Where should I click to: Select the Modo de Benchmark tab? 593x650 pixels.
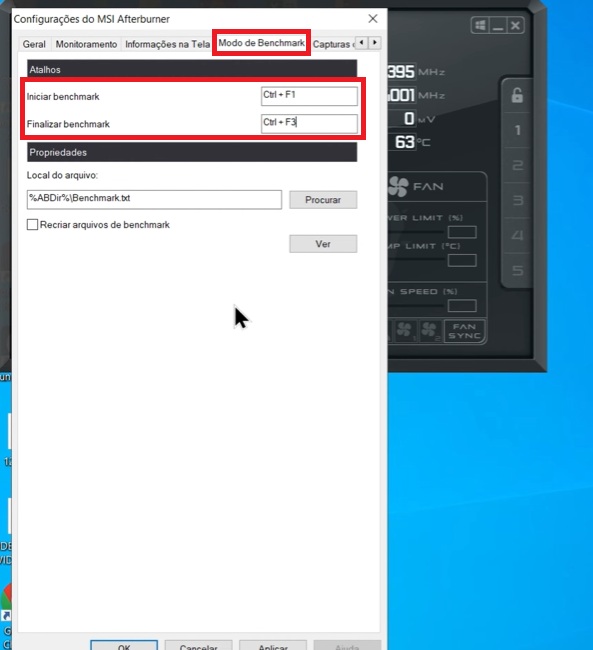[x=261, y=43]
